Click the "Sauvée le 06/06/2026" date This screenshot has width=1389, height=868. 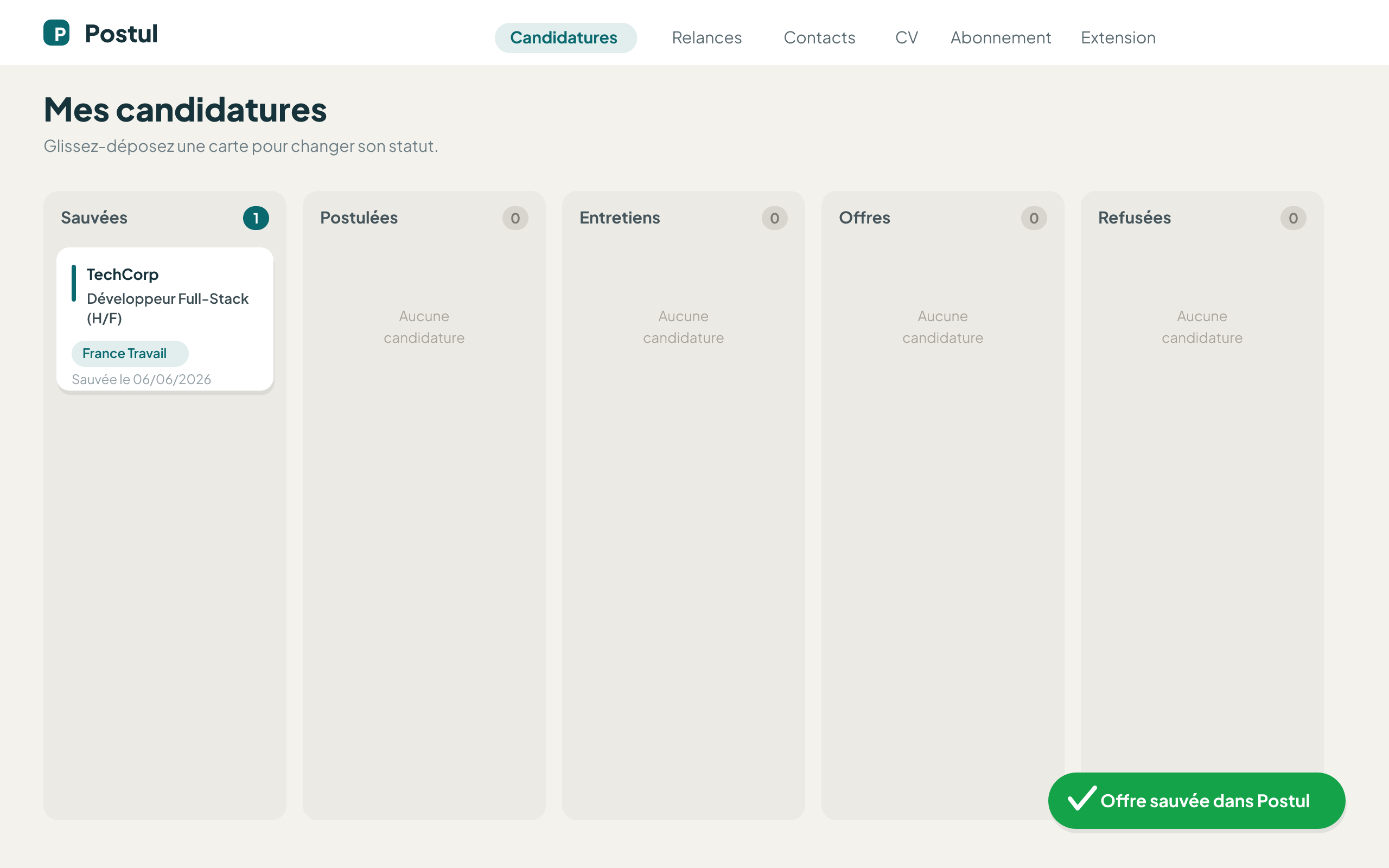pyautogui.click(x=141, y=379)
